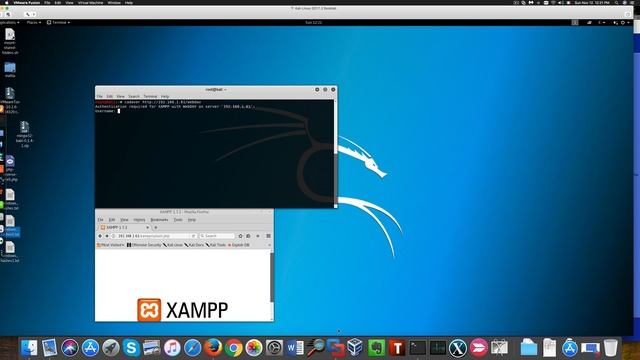Open Google Chrome from the Dock
The image size is (640, 360).
click(233, 348)
